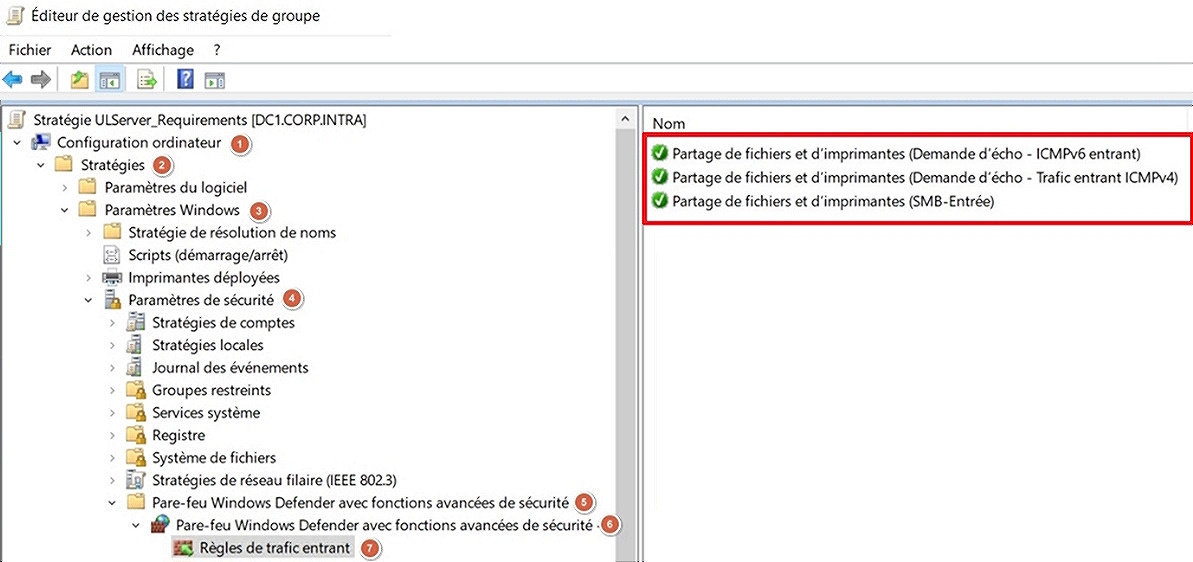Collapse the Stratégies tree node
Image resolution: width=1193 pixels, height=562 pixels.
click(41, 165)
